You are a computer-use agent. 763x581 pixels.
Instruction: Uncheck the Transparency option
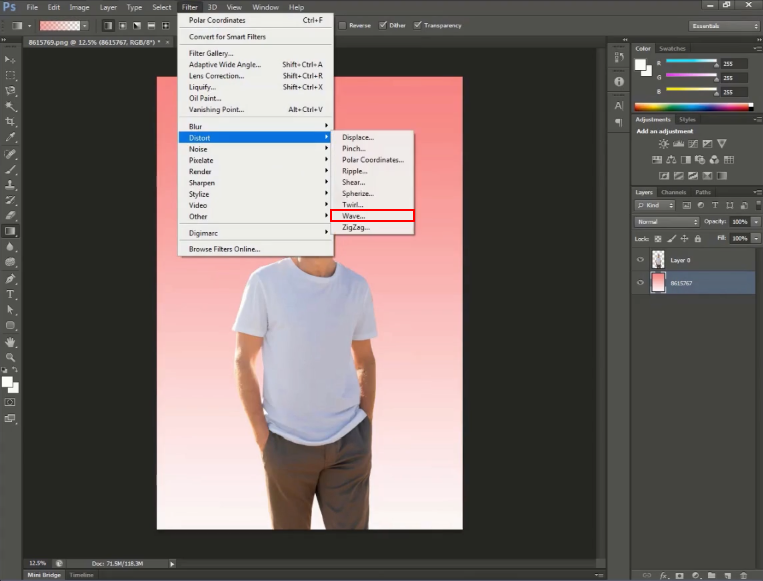(418, 25)
